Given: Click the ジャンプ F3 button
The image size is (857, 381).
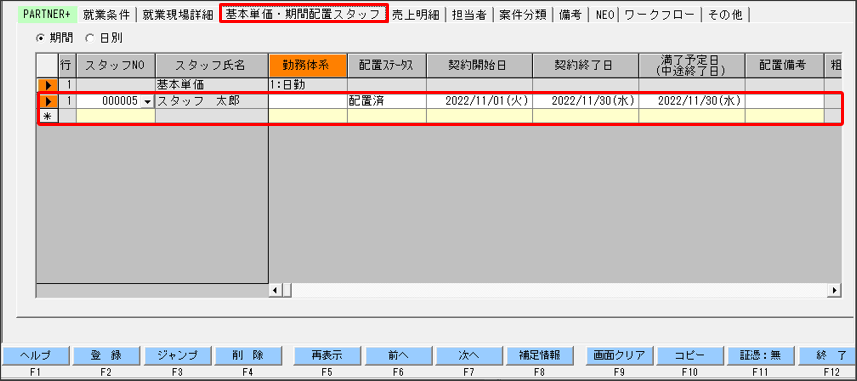Looking at the screenshot, I should click(178, 355).
